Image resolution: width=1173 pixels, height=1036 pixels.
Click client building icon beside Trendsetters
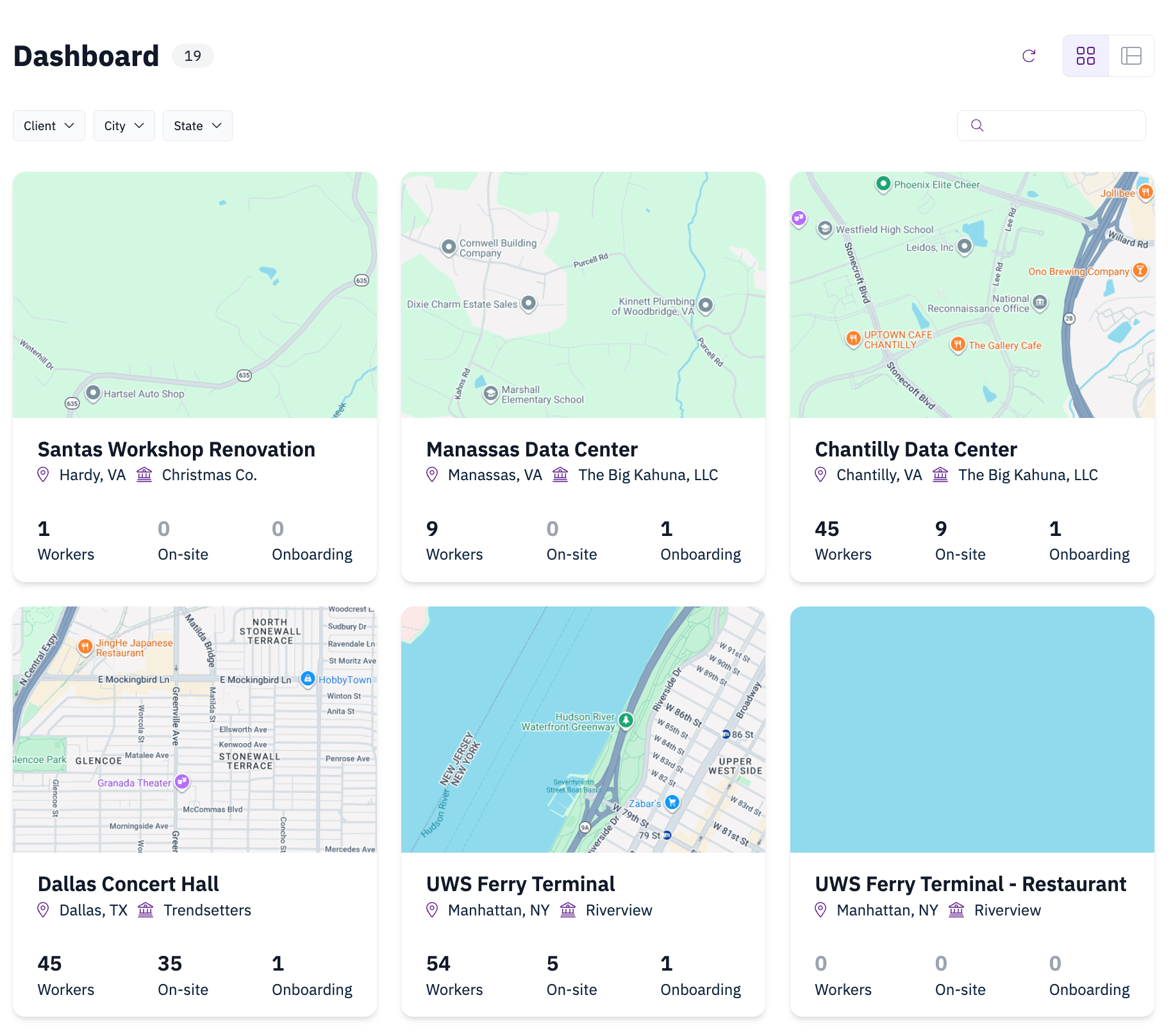(146, 909)
